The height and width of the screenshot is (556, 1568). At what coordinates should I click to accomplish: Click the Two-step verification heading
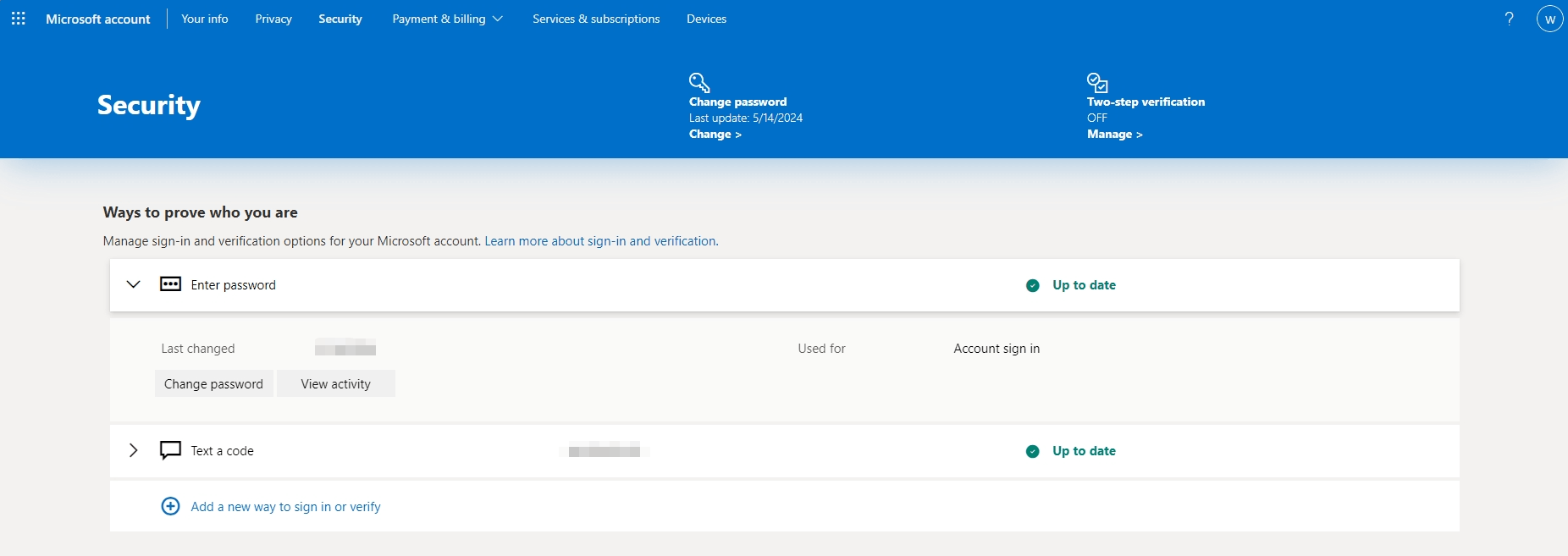tap(1146, 102)
